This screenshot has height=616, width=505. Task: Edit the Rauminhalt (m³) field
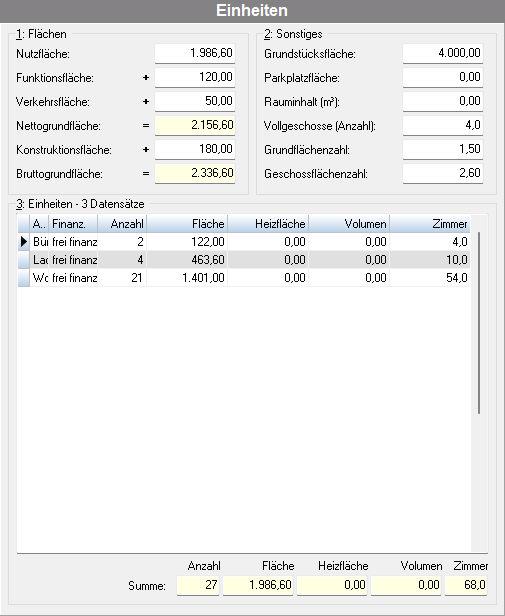point(443,101)
